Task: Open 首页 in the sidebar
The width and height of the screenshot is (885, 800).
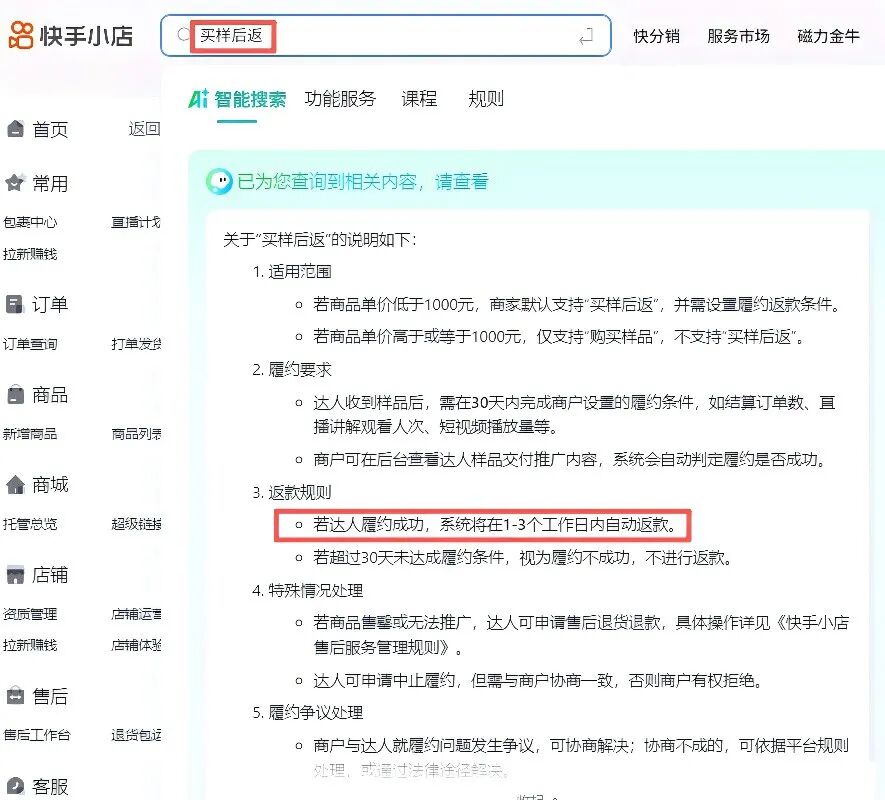Action: tap(50, 129)
